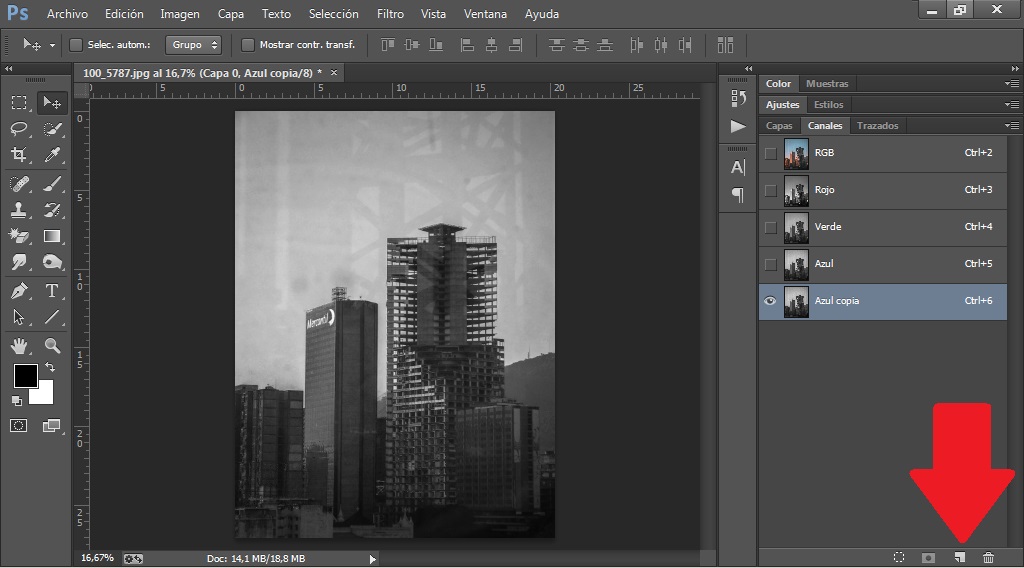Show the Rojo channel
Screen dimensions: 1024x568
[x=771, y=191]
